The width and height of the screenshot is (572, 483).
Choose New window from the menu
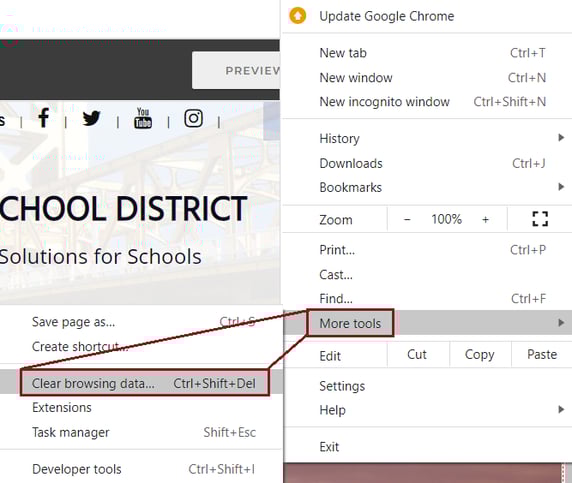(x=427, y=77)
